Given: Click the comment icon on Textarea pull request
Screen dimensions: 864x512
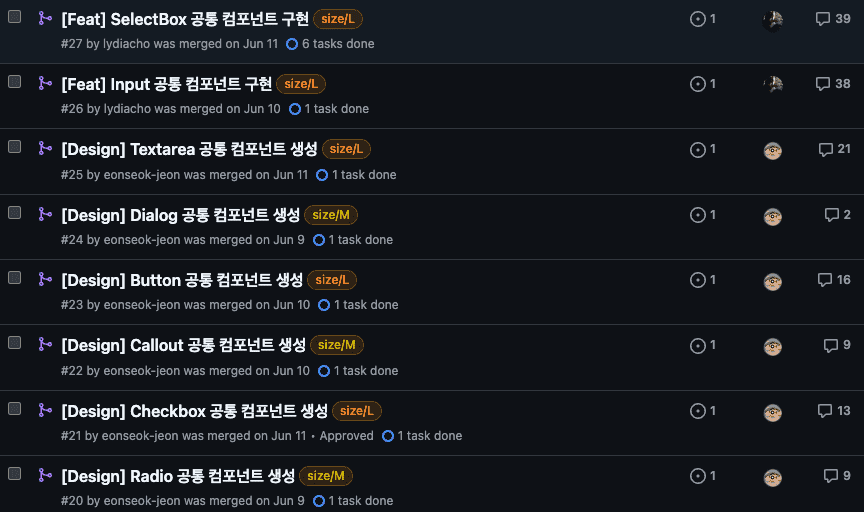Looking at the screenshot, I should (x=825, y=150).
